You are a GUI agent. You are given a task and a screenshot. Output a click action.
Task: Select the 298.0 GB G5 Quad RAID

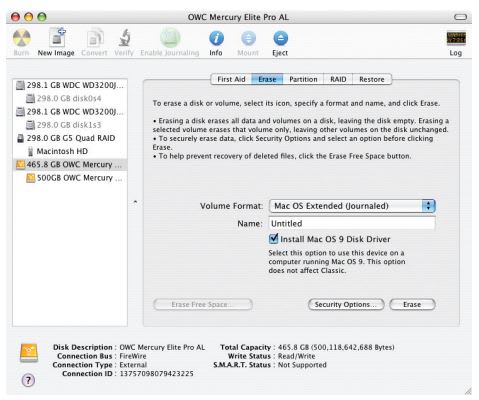click(x=70, y=138)
